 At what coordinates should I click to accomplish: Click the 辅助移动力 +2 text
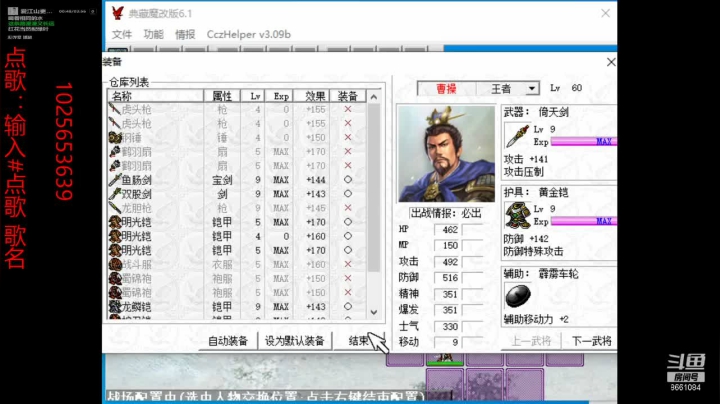[x=536, y=320]
